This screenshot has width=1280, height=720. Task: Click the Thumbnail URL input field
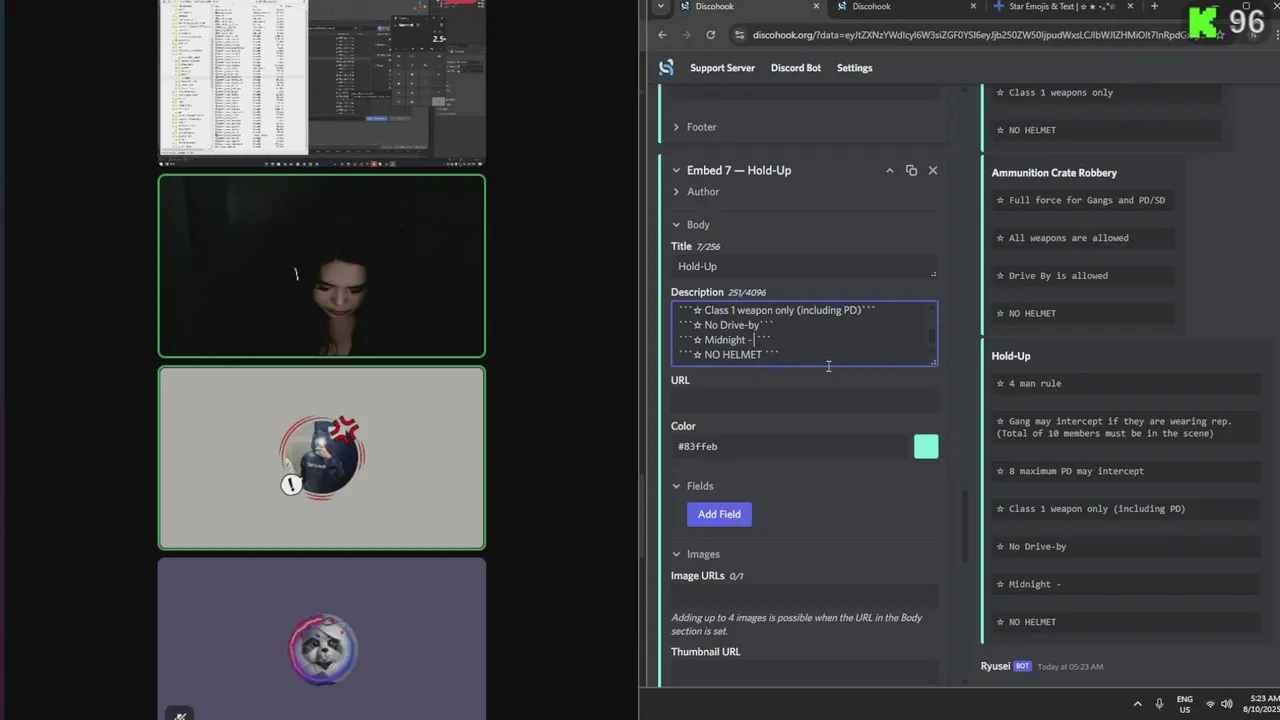[804, 672]
